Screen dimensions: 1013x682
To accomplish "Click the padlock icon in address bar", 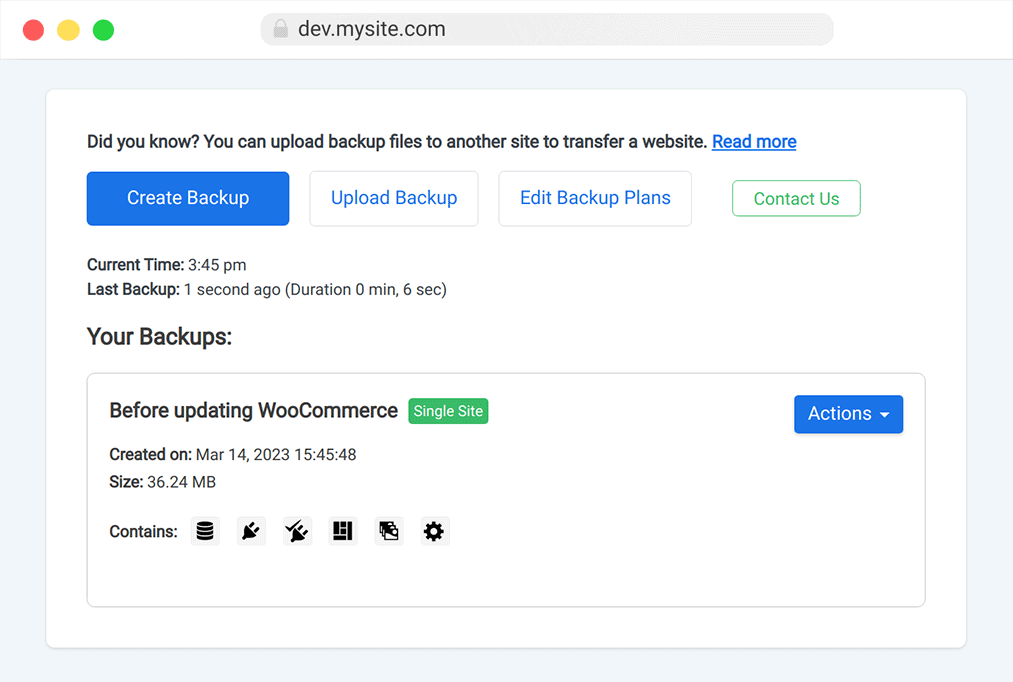I will tap(280, 28).
